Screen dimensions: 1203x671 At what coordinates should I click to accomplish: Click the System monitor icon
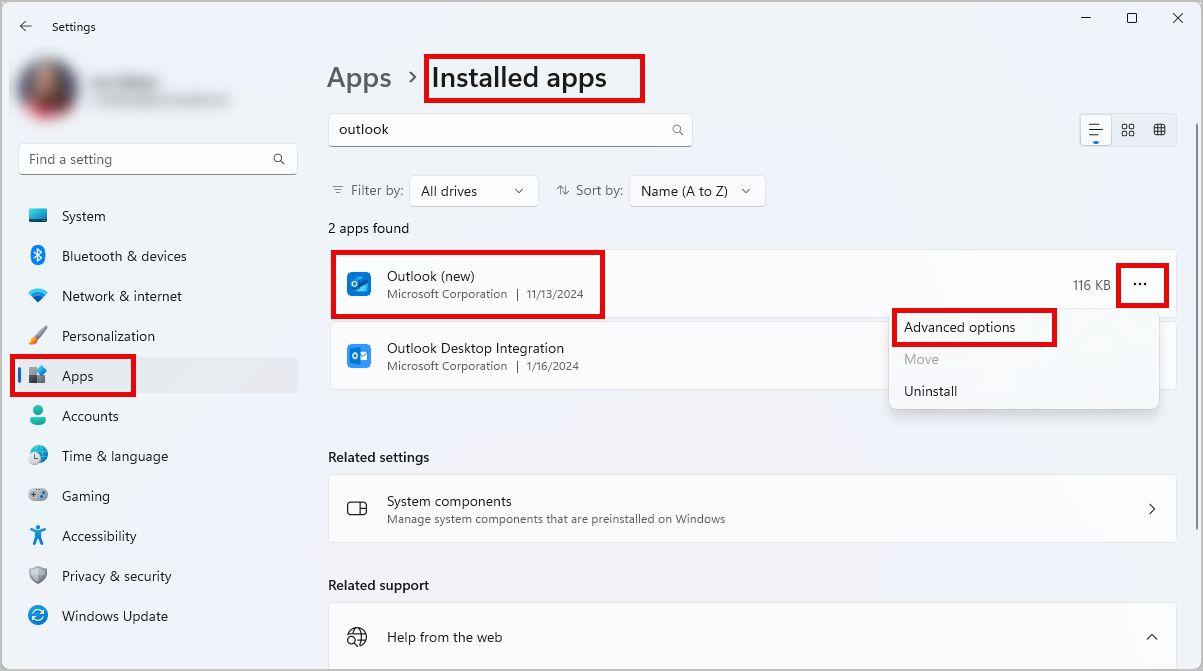tap(38, 216)
